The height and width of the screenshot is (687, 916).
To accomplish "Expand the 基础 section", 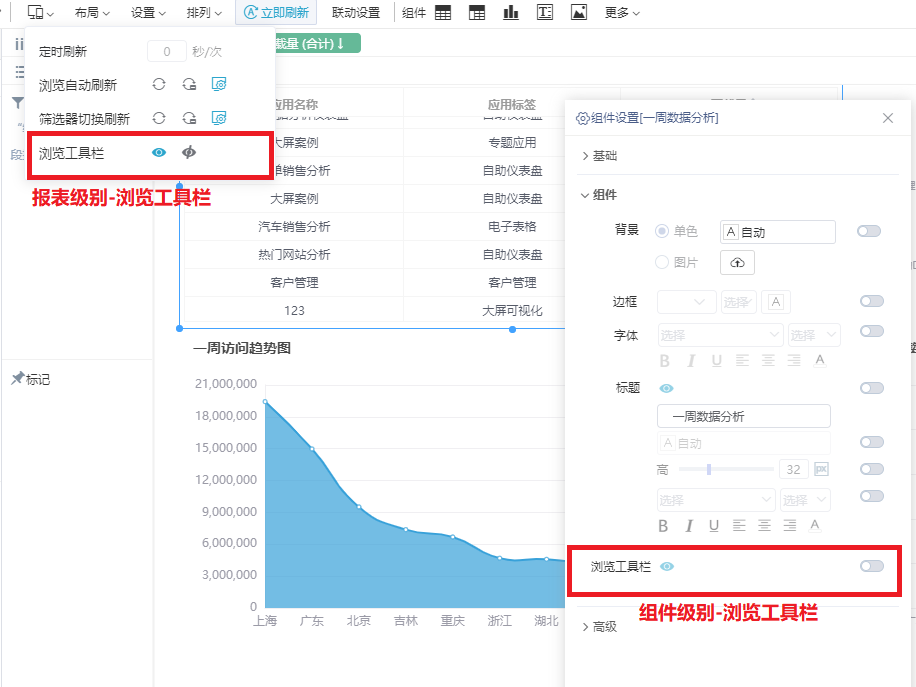I will click(599, 156).
